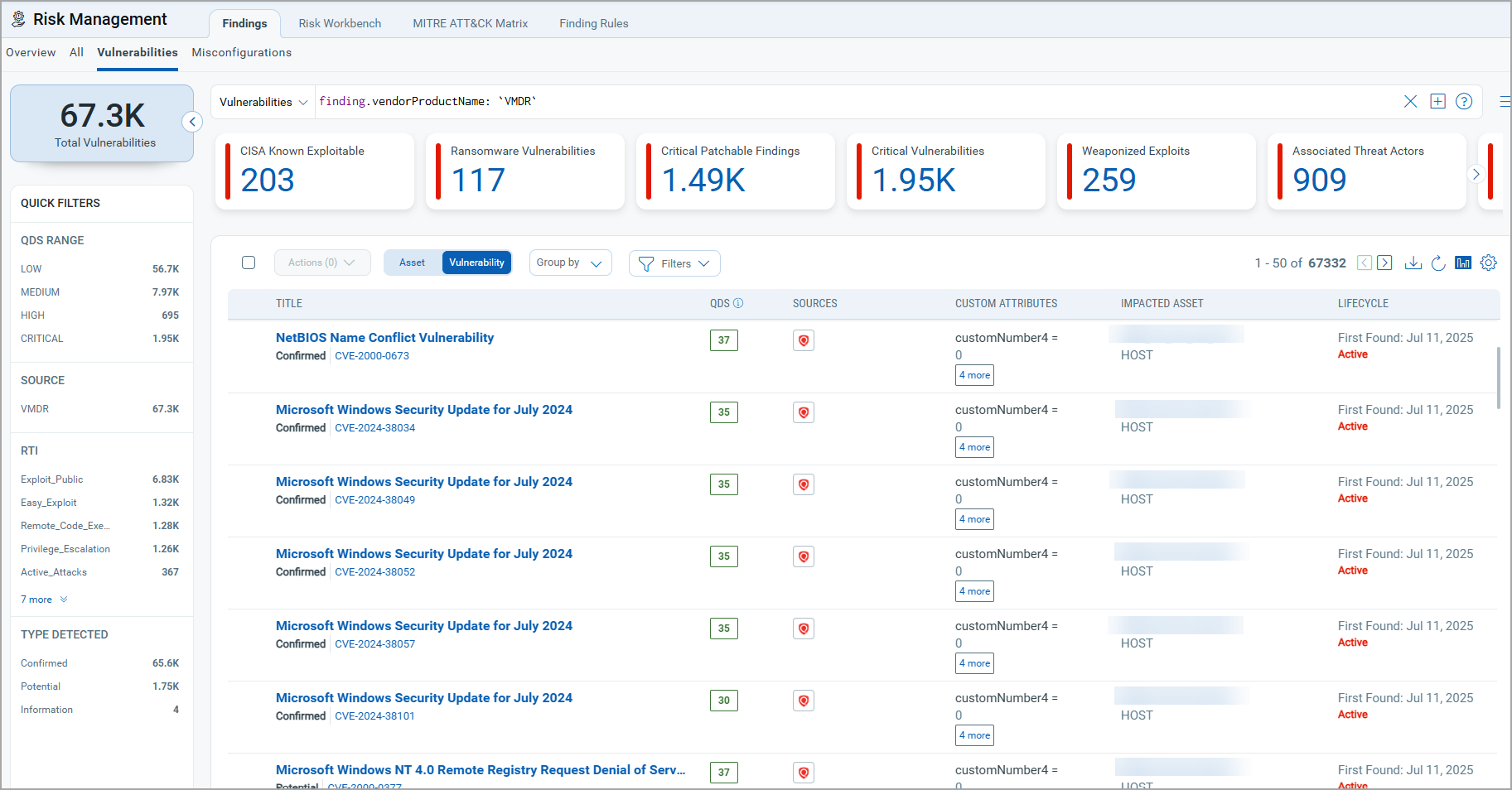Collapse the left filters sidebar arrow
Viewport: 1512px width, 790px height.
192,122
